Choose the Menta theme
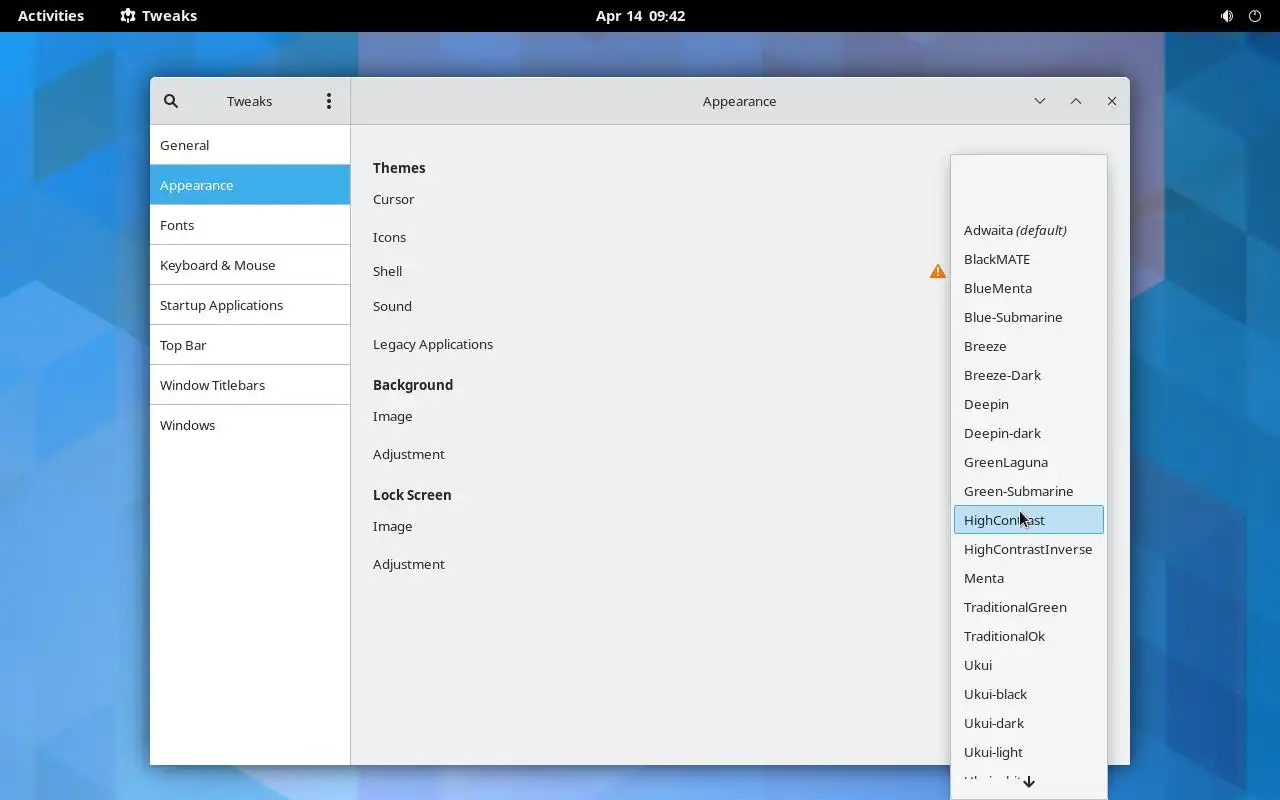The height and width of the screenshot is (800, 1280). tap(1029, 578)
